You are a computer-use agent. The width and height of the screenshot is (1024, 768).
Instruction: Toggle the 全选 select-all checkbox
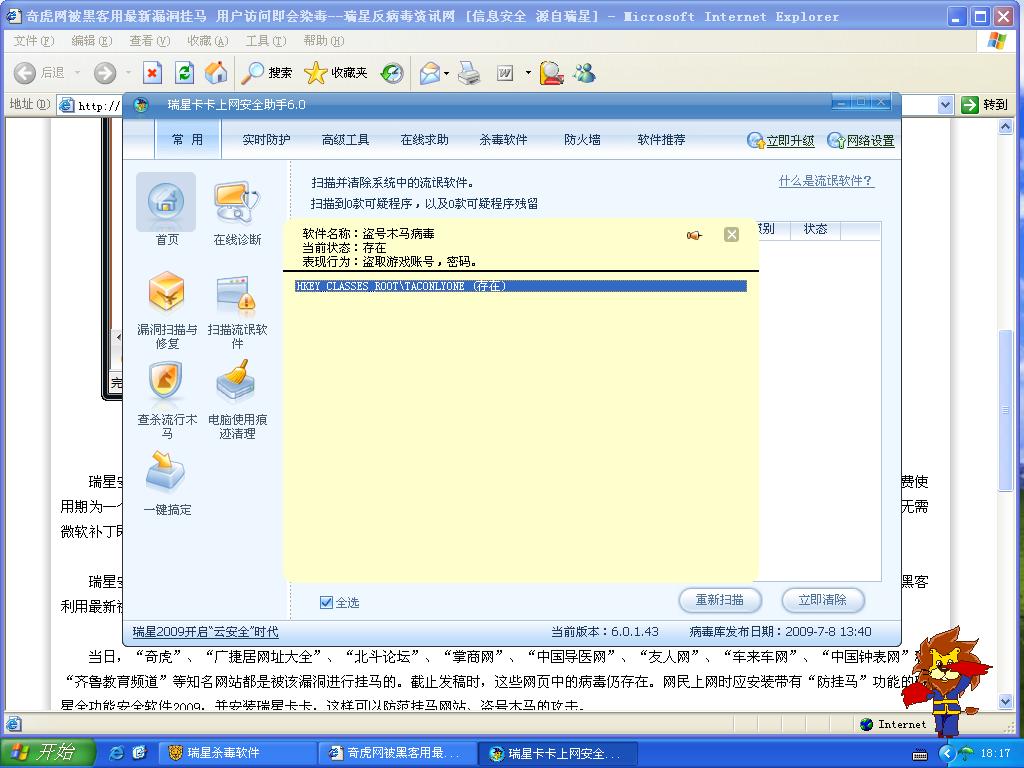[327, 602]
